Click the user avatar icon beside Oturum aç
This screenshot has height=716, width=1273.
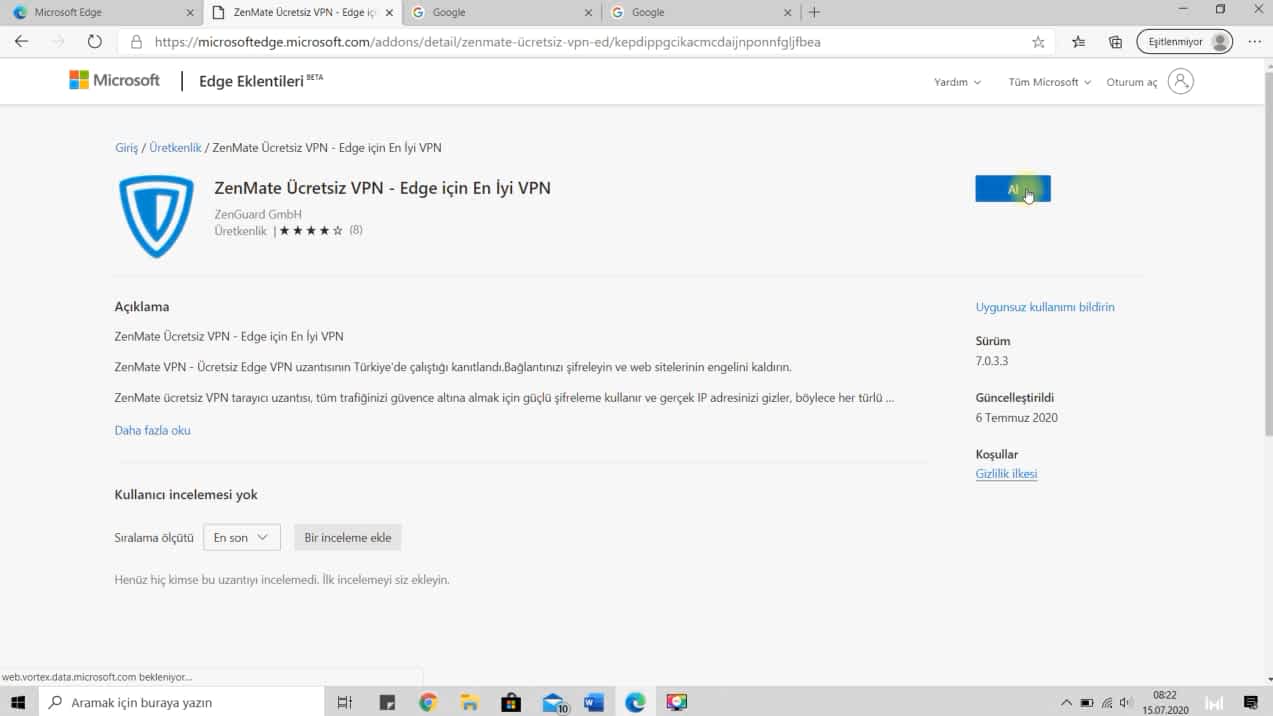click(1180, 81)
